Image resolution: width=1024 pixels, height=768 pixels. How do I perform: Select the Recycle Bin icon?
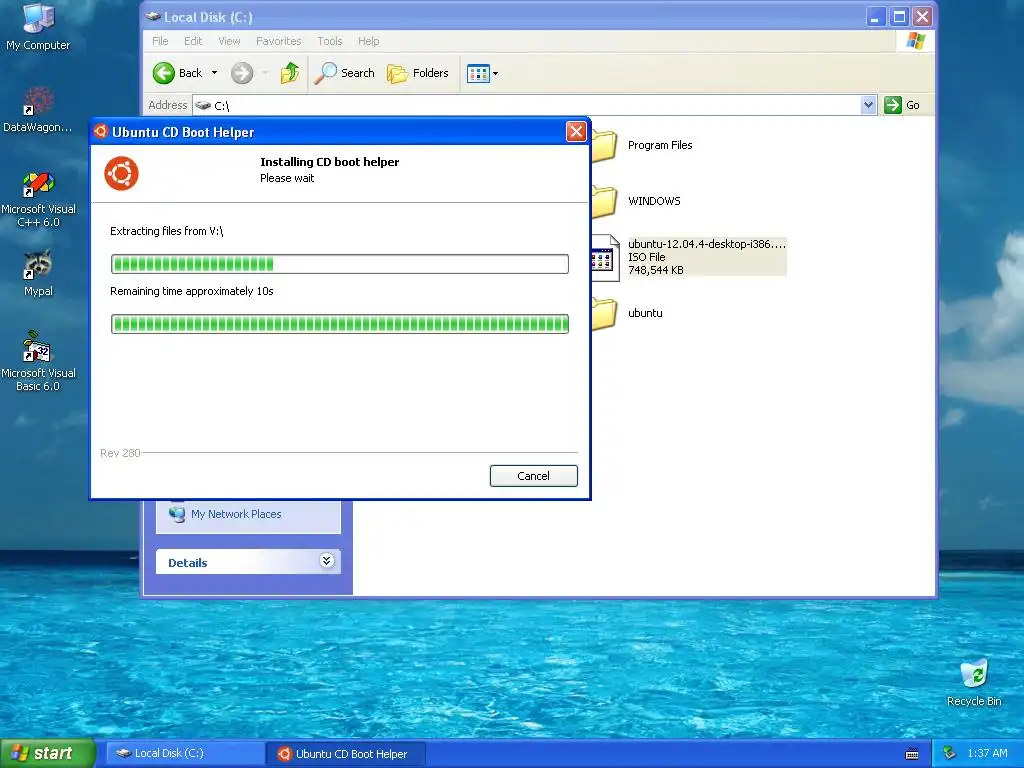tap(974, 684)
